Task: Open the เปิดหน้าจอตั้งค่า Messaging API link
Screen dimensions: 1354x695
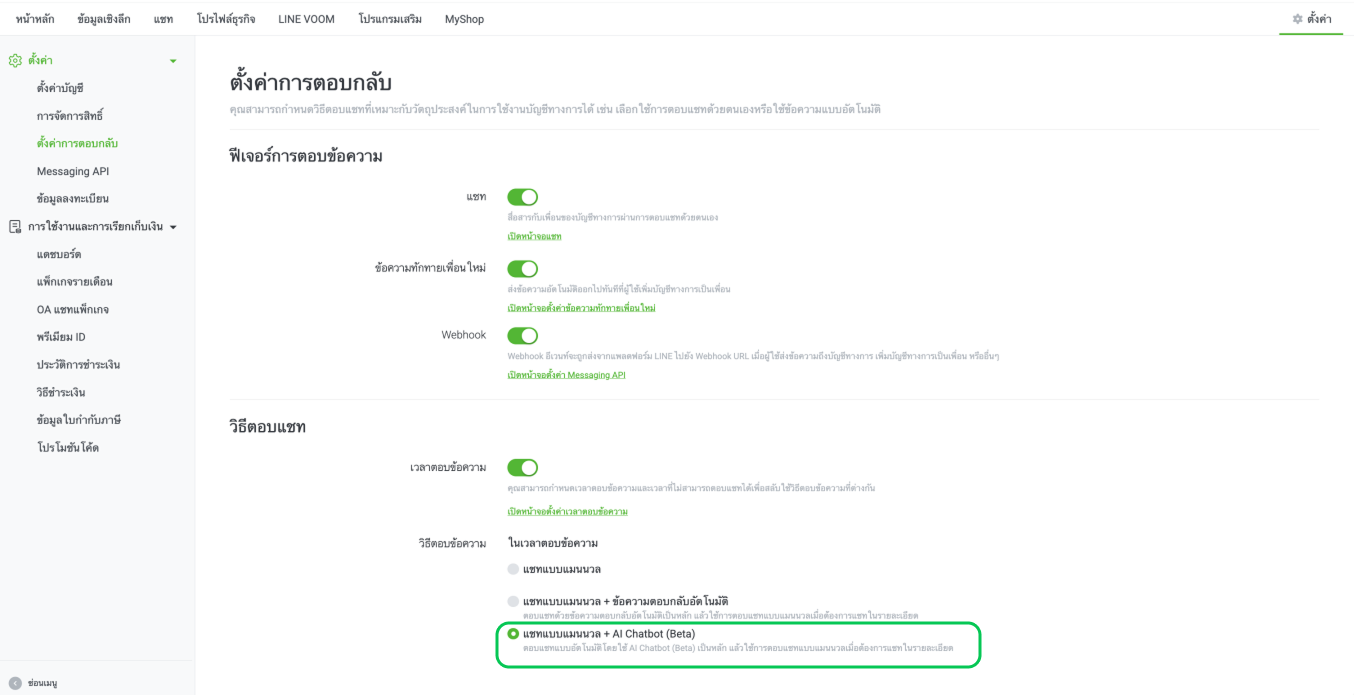Action: pyautogui.click(x=566, y=375)
